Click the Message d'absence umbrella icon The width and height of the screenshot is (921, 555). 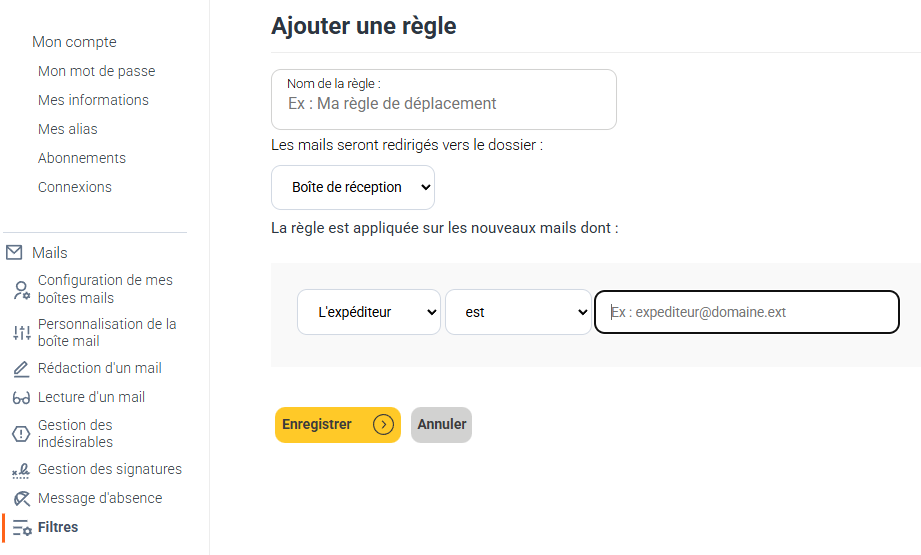click(21, 499)
